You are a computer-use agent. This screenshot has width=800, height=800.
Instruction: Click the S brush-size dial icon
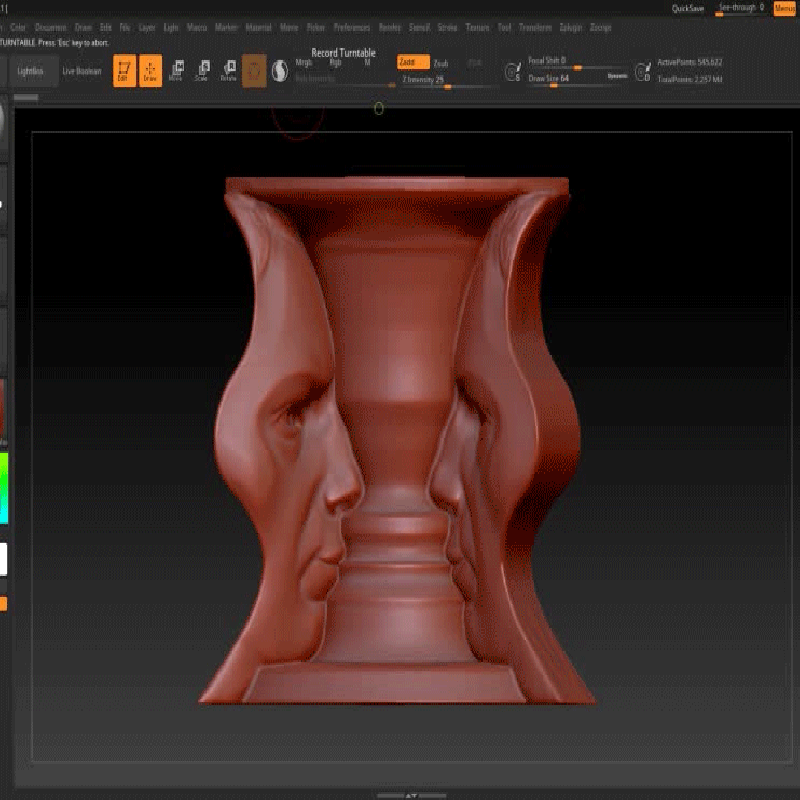(512, 71)
